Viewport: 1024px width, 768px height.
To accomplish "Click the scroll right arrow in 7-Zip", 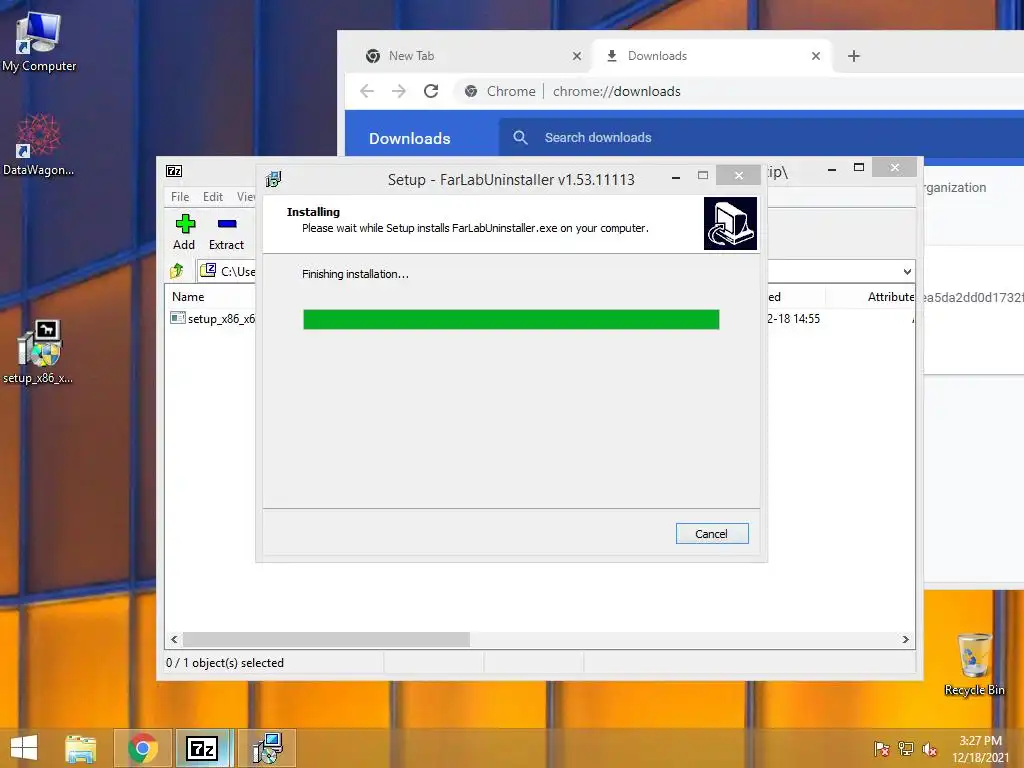I will [905, 639].
